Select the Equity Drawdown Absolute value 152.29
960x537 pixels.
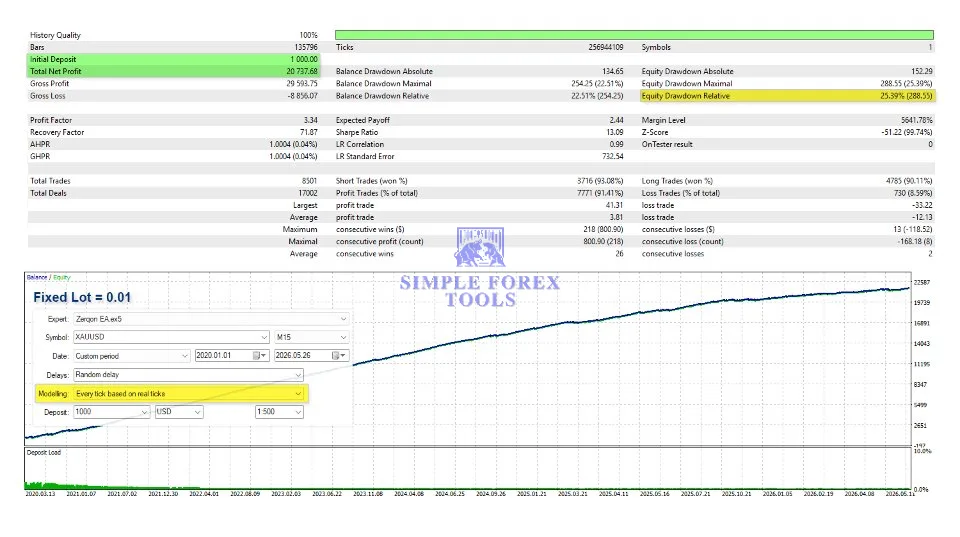[922, 72]
